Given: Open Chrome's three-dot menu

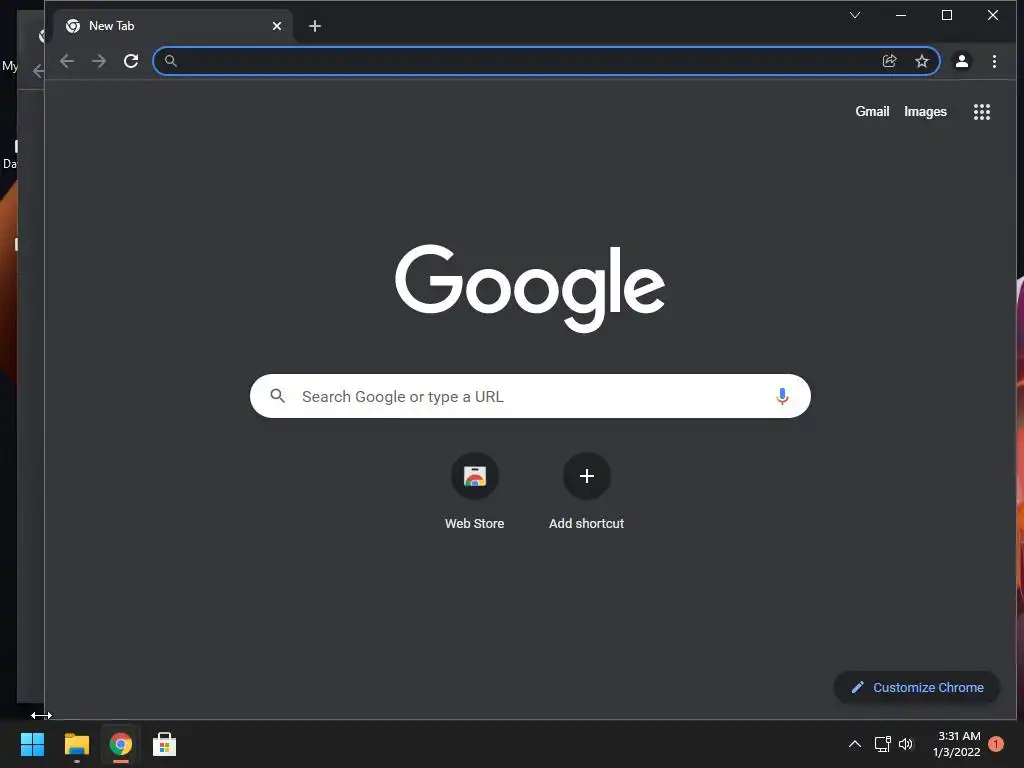Looking at the screenshot, I should pyautogui.click(x=994, y=61).
